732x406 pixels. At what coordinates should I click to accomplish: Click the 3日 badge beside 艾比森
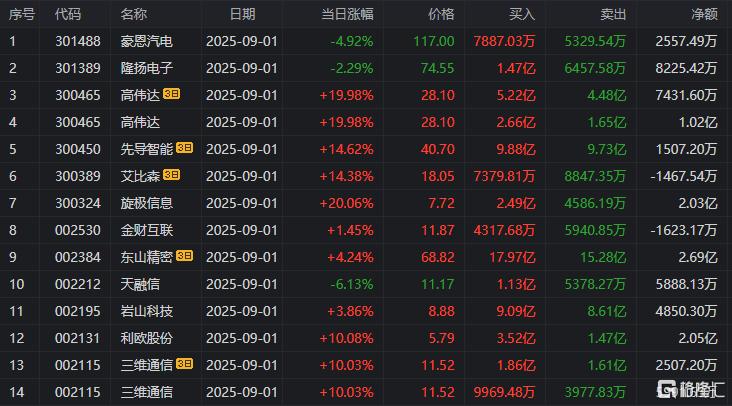click(171, 175)
